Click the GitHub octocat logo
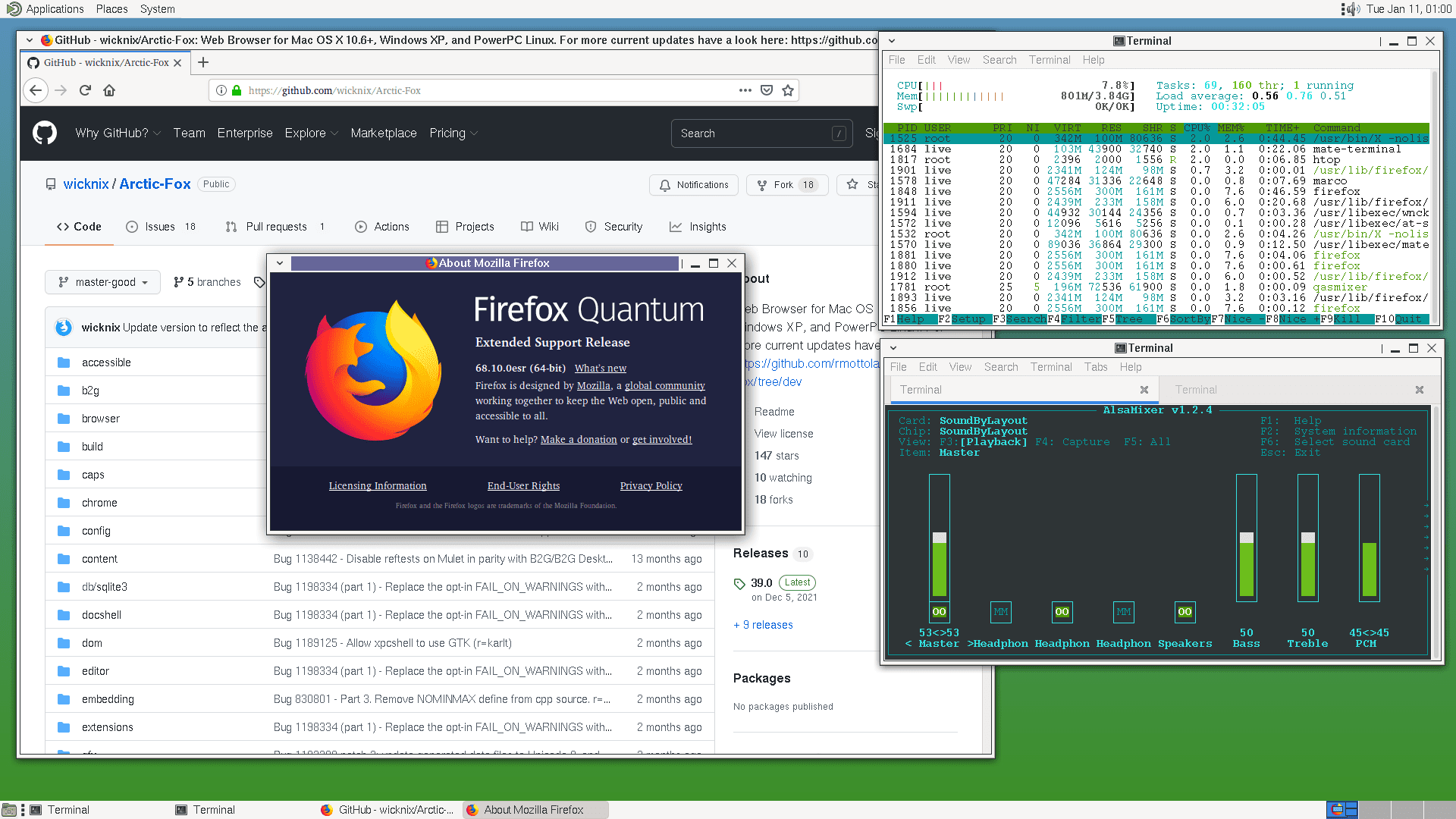The image size is (1456, 819). click(x=45, y=133)
